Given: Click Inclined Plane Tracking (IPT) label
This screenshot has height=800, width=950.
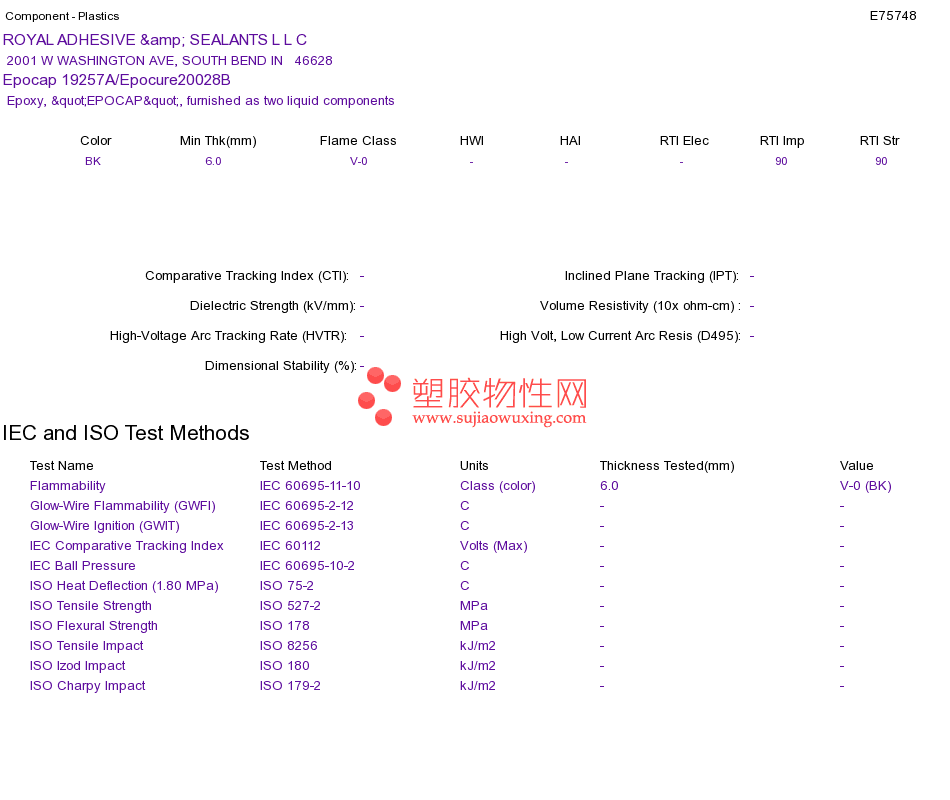Looking at the screenshot, I should click(652, 276).
